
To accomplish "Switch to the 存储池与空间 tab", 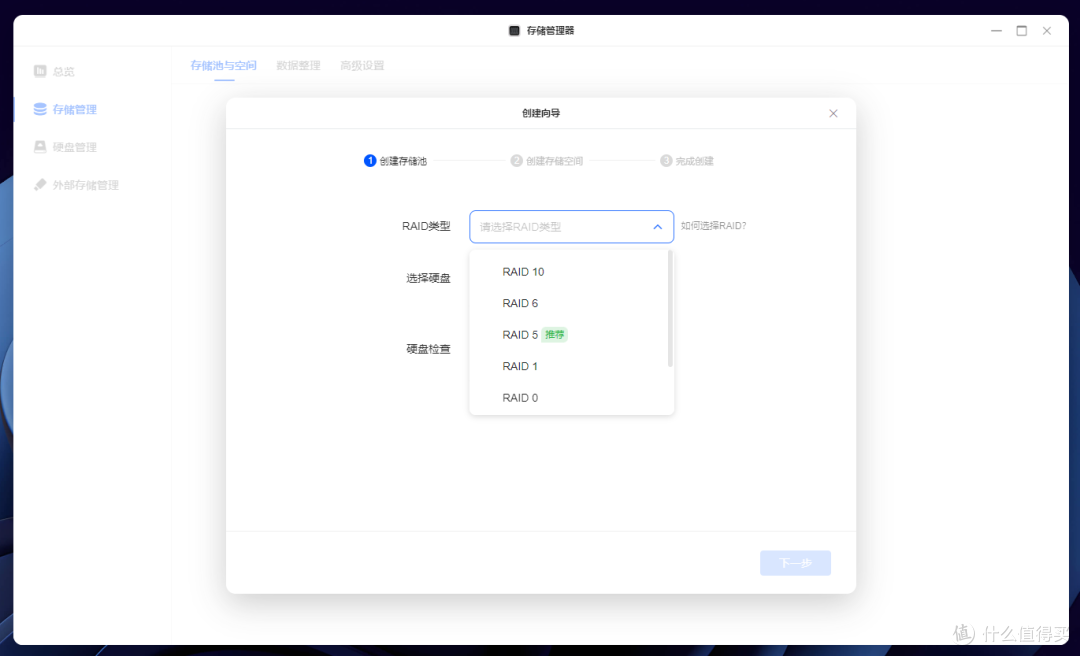I will click(x=223, y=65).
